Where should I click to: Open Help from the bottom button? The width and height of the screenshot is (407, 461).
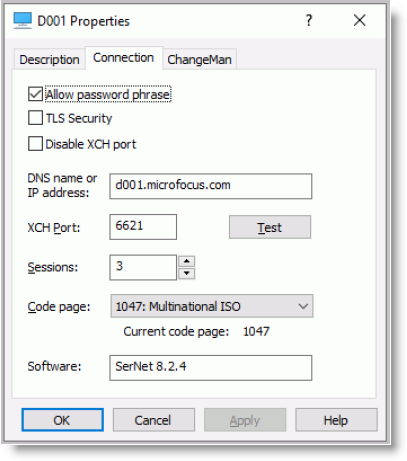336,420
